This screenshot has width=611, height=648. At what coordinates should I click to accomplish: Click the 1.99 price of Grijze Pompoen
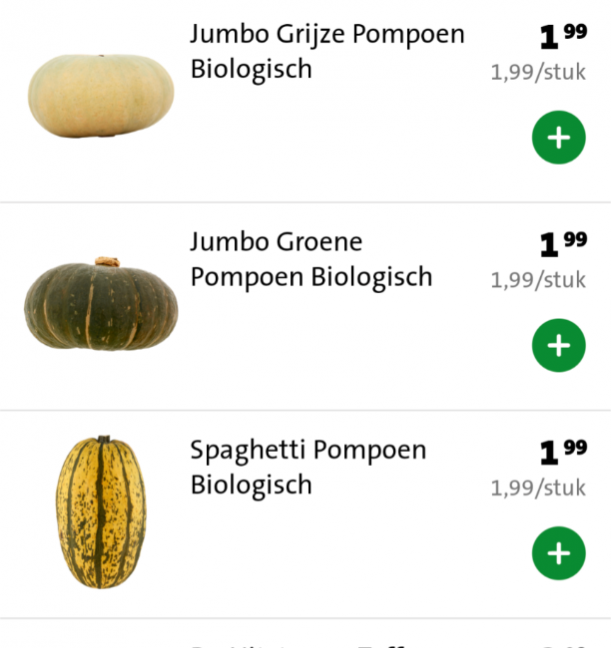click(562, 36)
